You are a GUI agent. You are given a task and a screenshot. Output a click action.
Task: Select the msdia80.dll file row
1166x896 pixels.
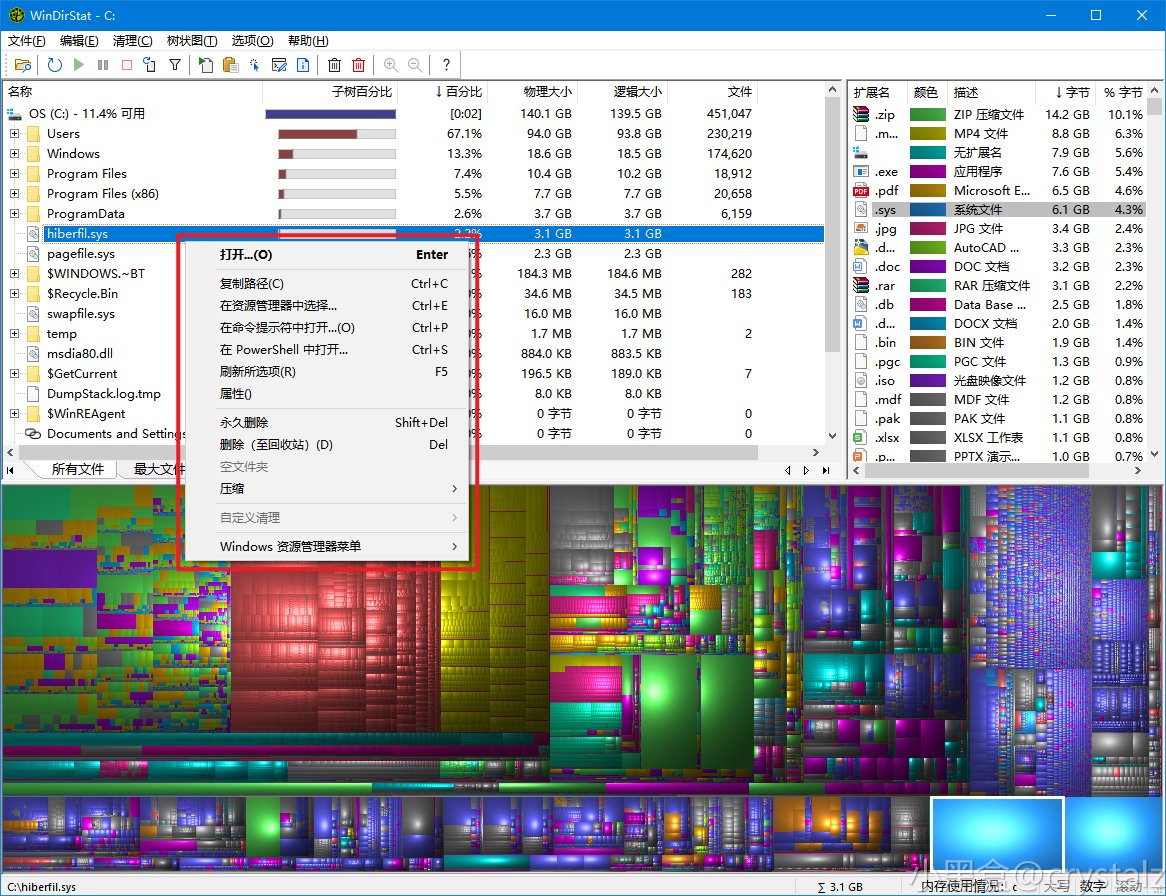[415, 354]
